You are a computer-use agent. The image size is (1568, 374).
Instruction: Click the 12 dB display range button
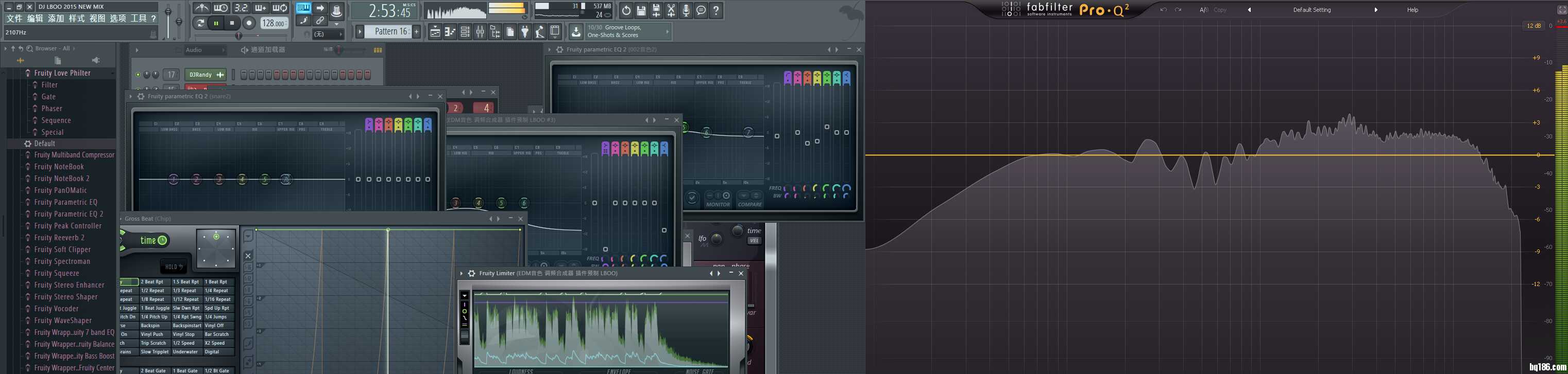click(1532, 26)
